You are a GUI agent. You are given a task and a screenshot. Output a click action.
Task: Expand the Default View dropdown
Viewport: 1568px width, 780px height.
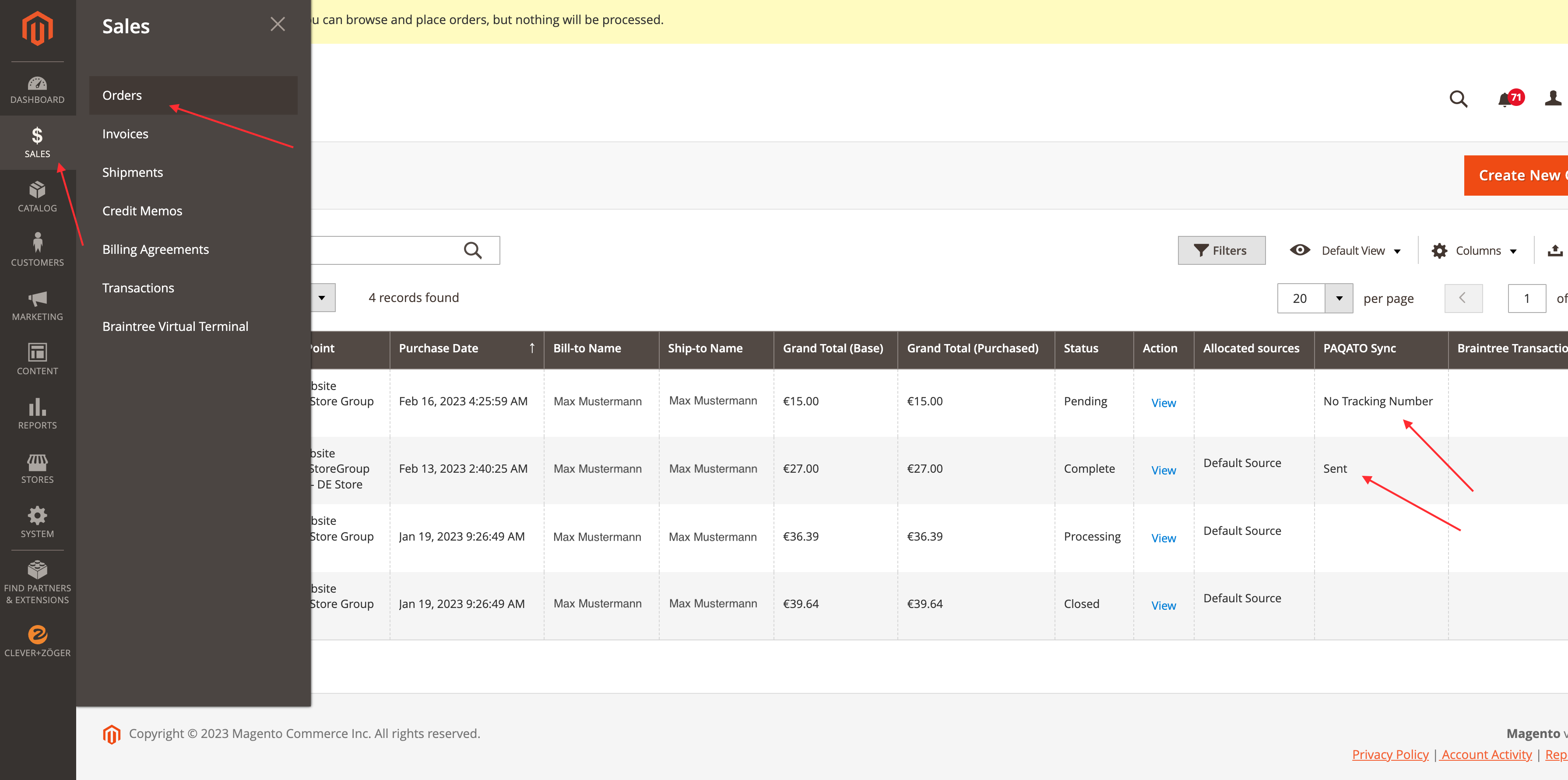pyautogui.click(x=1346, y=250)
